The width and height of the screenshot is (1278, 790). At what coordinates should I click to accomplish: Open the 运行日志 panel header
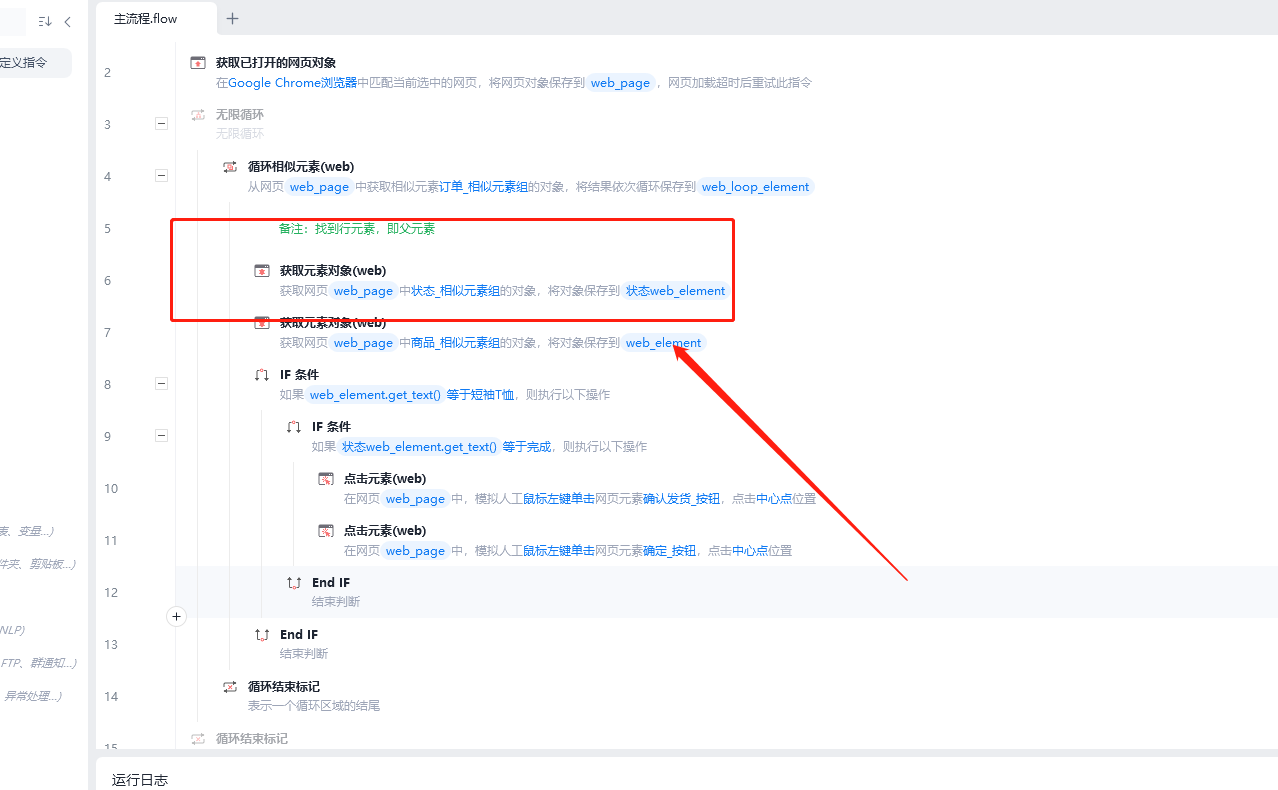(140, 780)
